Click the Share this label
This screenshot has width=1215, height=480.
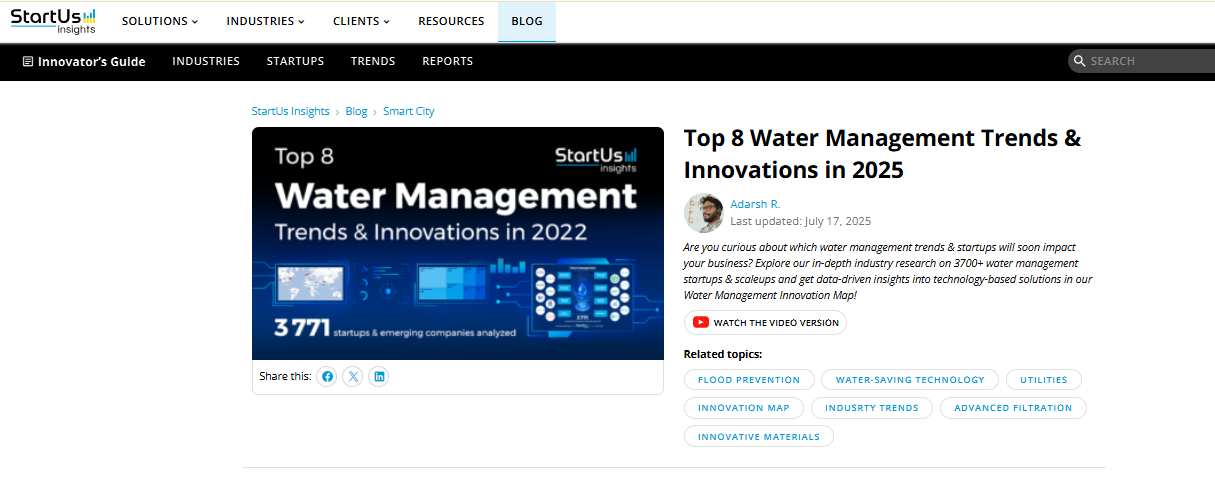(285, 377)
